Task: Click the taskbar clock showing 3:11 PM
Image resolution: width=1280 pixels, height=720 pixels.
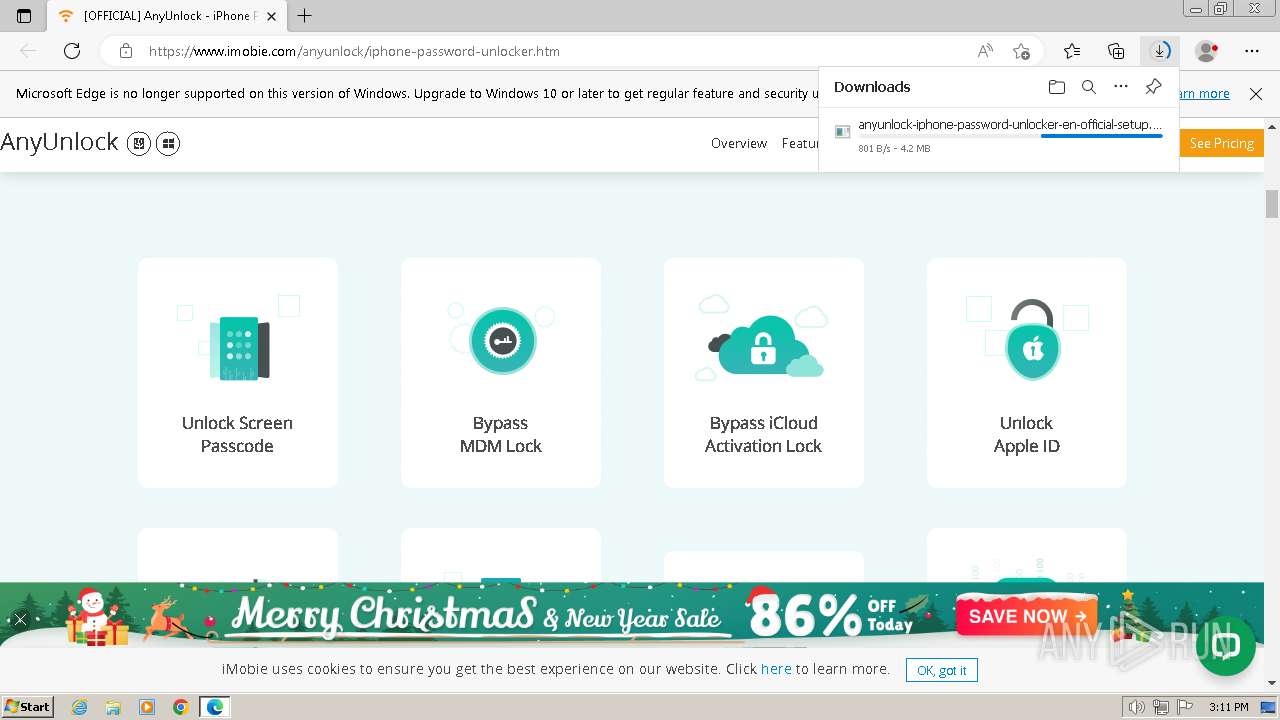Action: pos(1229,707)
